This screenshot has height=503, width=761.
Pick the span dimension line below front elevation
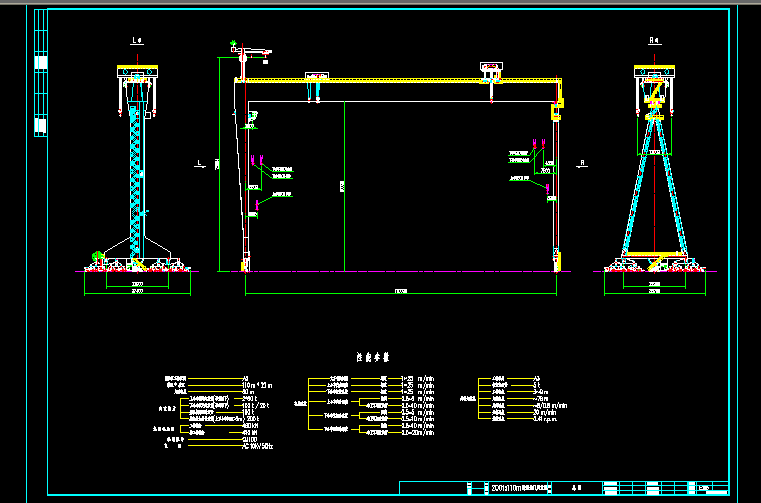coord(401,293)
